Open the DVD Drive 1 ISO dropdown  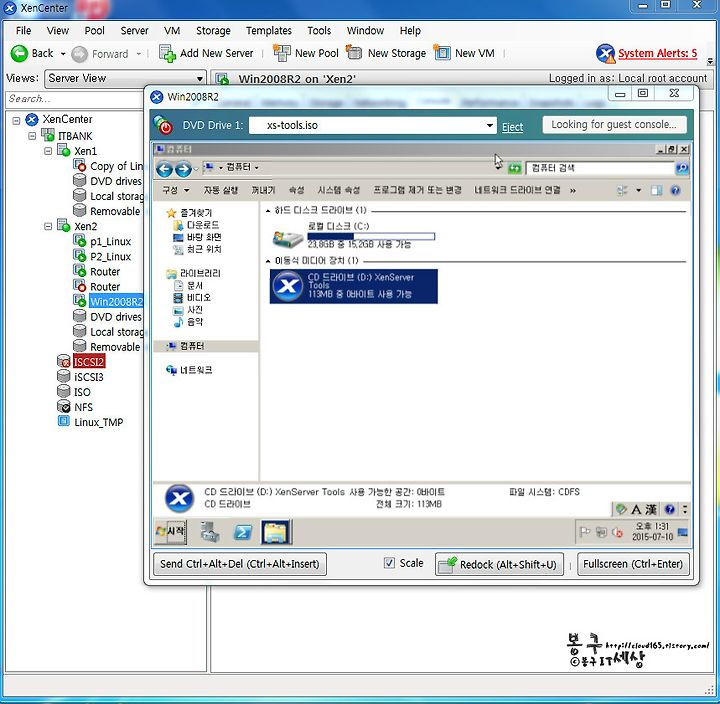point(489,125)
